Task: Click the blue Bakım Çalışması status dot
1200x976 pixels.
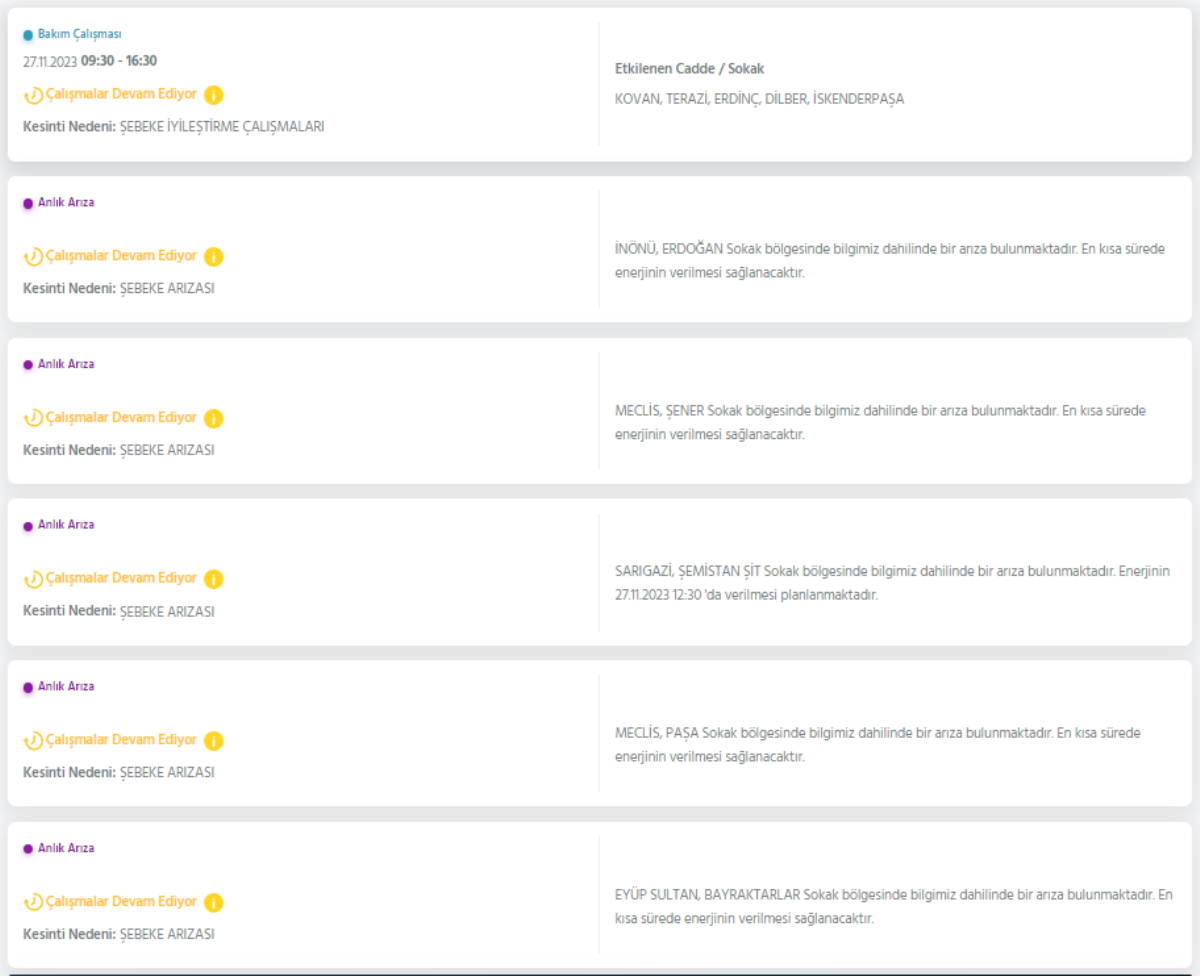Action: [x=28, y=35]
